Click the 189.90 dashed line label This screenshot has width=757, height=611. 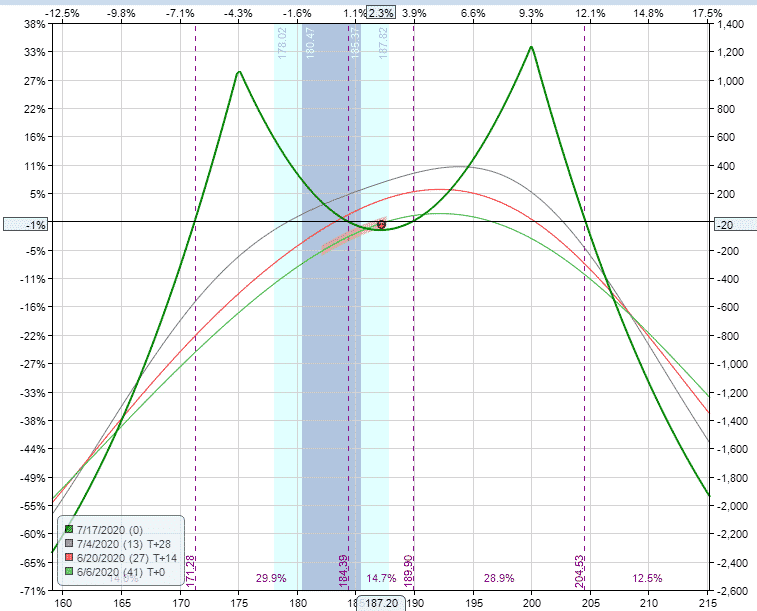tap(408, 570)
